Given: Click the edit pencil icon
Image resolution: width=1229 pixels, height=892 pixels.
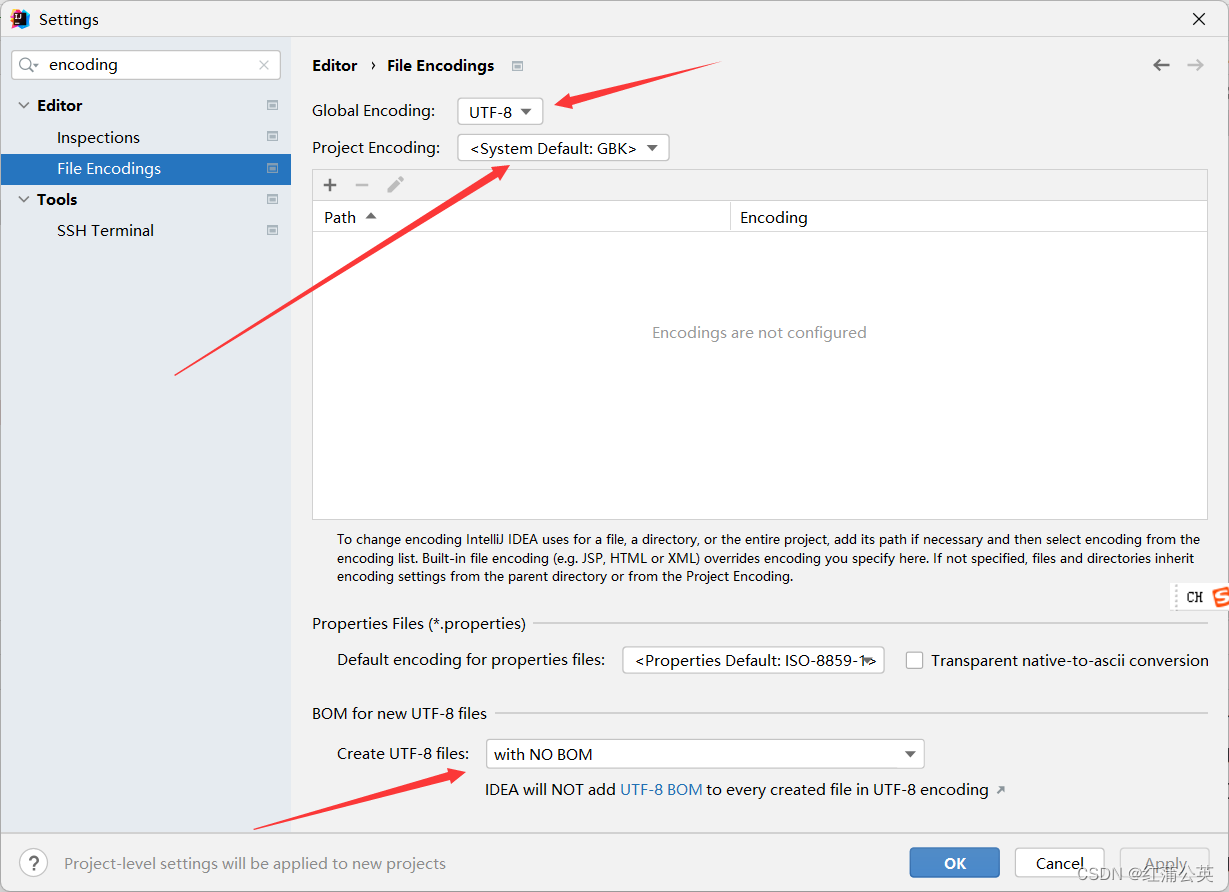Looking at the screenshot, I should click(395, 185).
